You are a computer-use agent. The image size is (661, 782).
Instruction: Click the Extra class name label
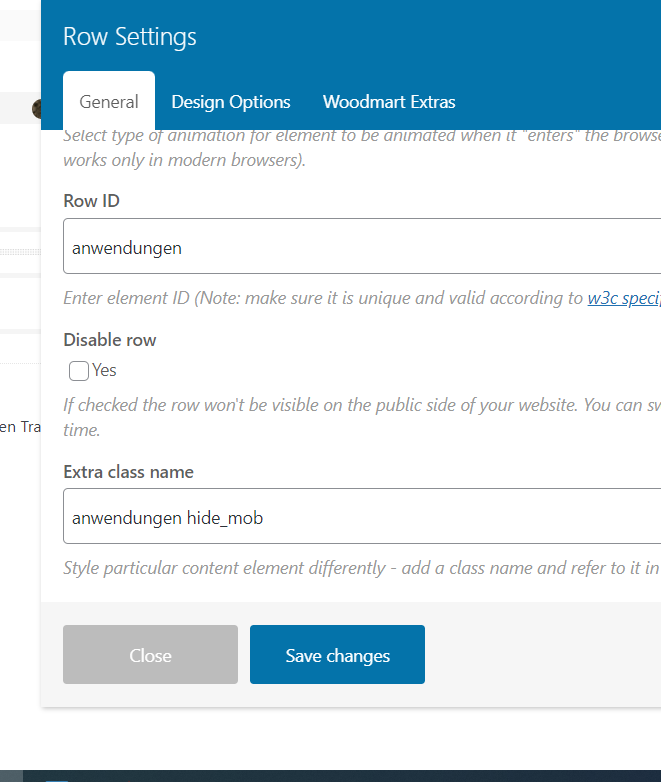coord(128,472)
